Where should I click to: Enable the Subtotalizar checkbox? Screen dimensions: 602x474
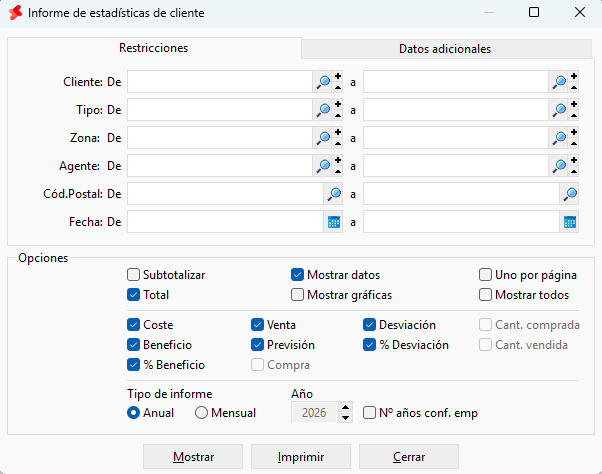tap(133, 275)
